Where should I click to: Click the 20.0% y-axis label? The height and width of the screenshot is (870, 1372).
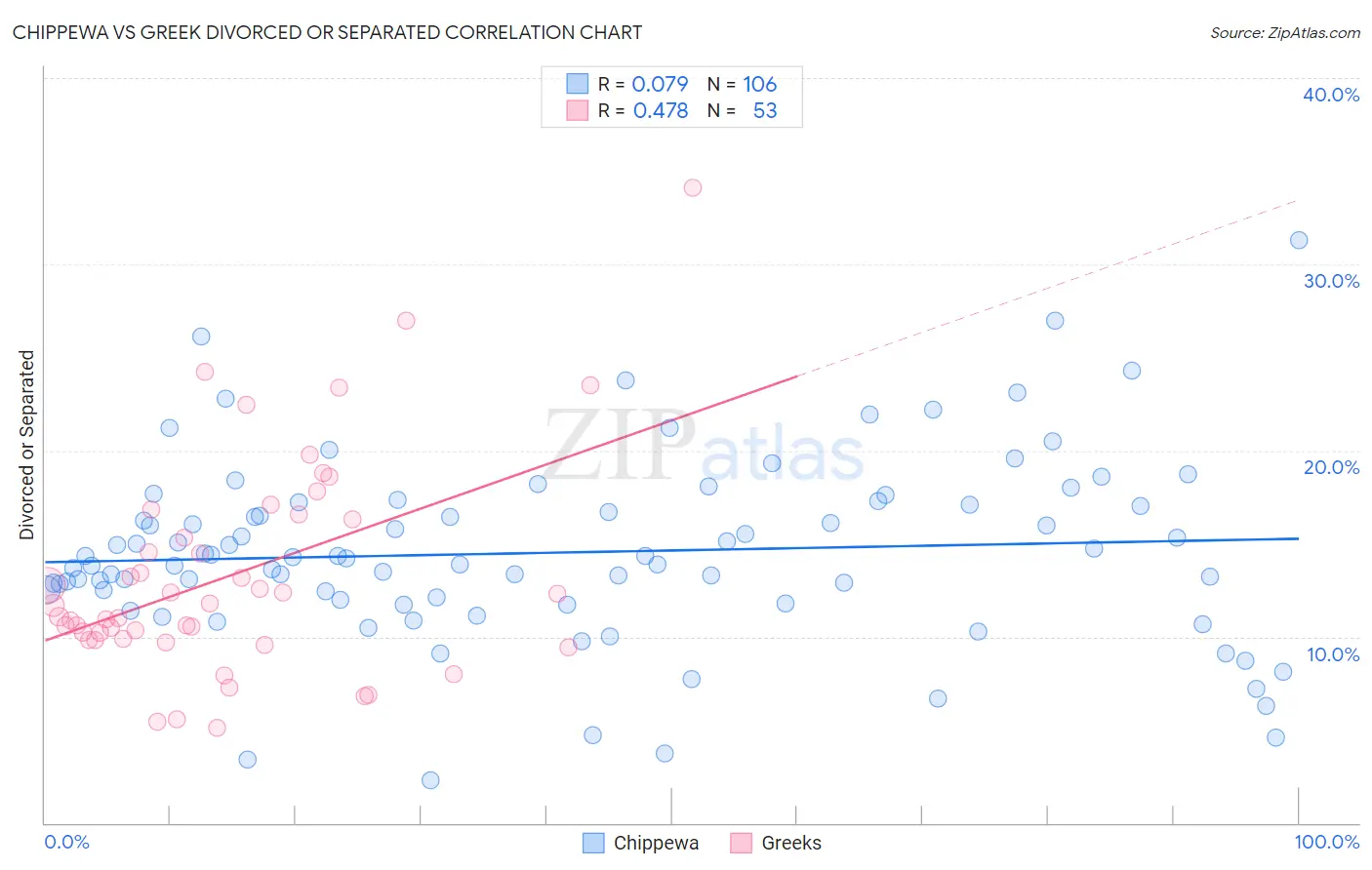1331,467
